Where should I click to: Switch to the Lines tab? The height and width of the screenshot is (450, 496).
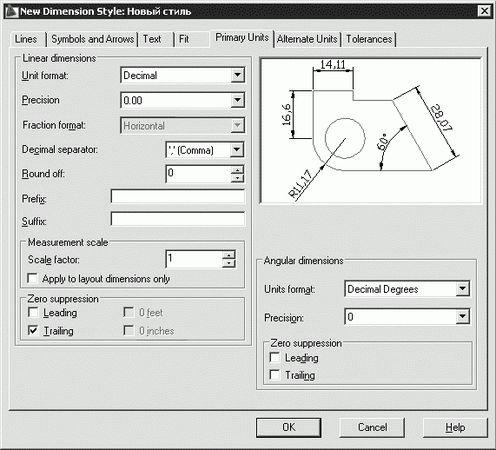point(28,39)
